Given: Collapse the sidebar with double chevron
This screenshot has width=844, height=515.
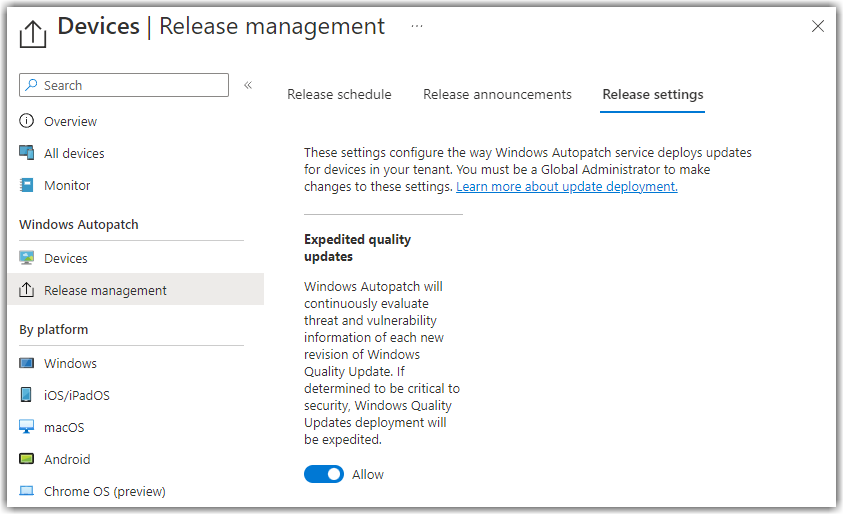Looking at the screenshot, I should [248, 85].
